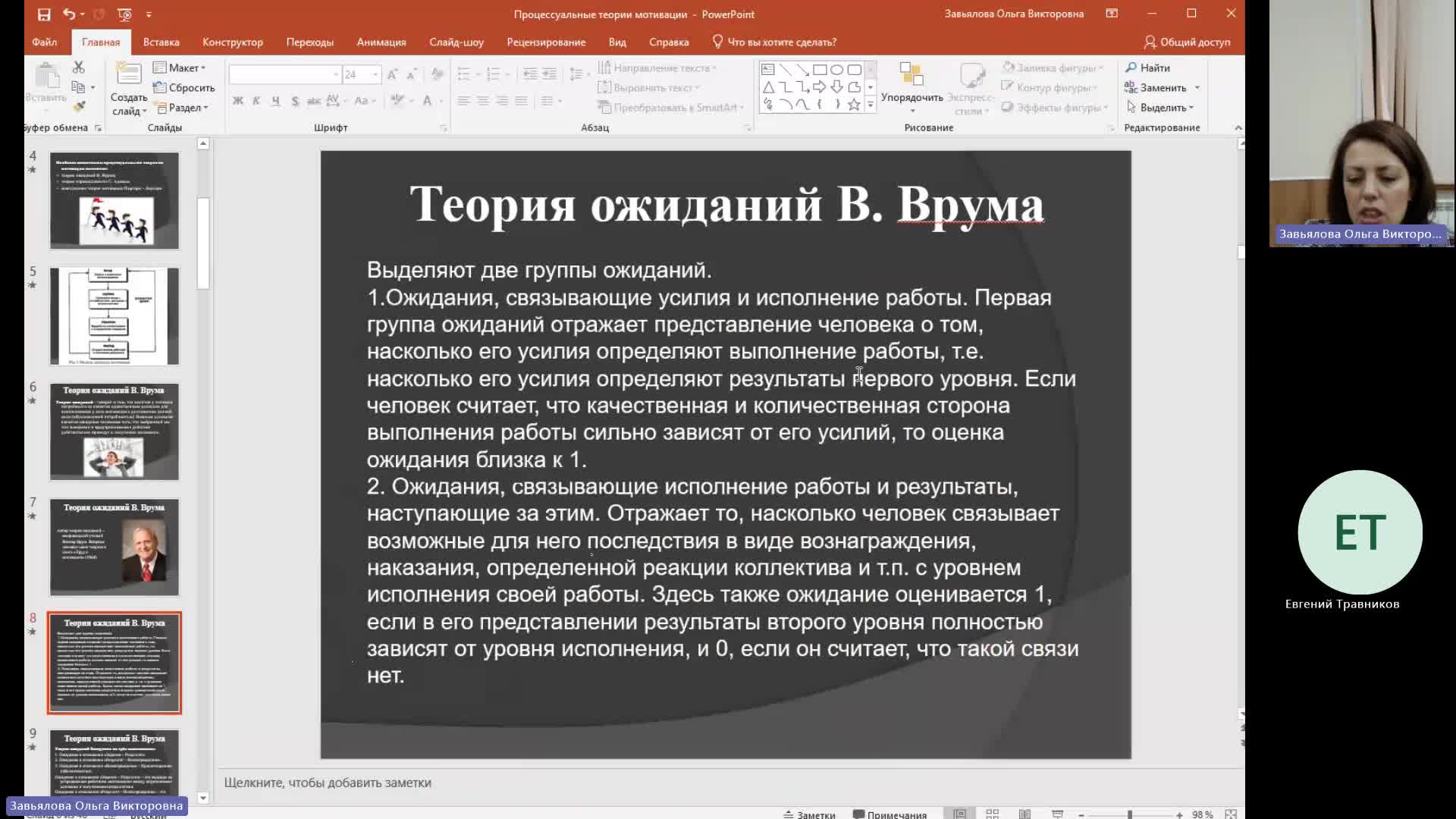
Task: Select the text box shape icon
Action: pyautogui.click(x=767, y=69)
